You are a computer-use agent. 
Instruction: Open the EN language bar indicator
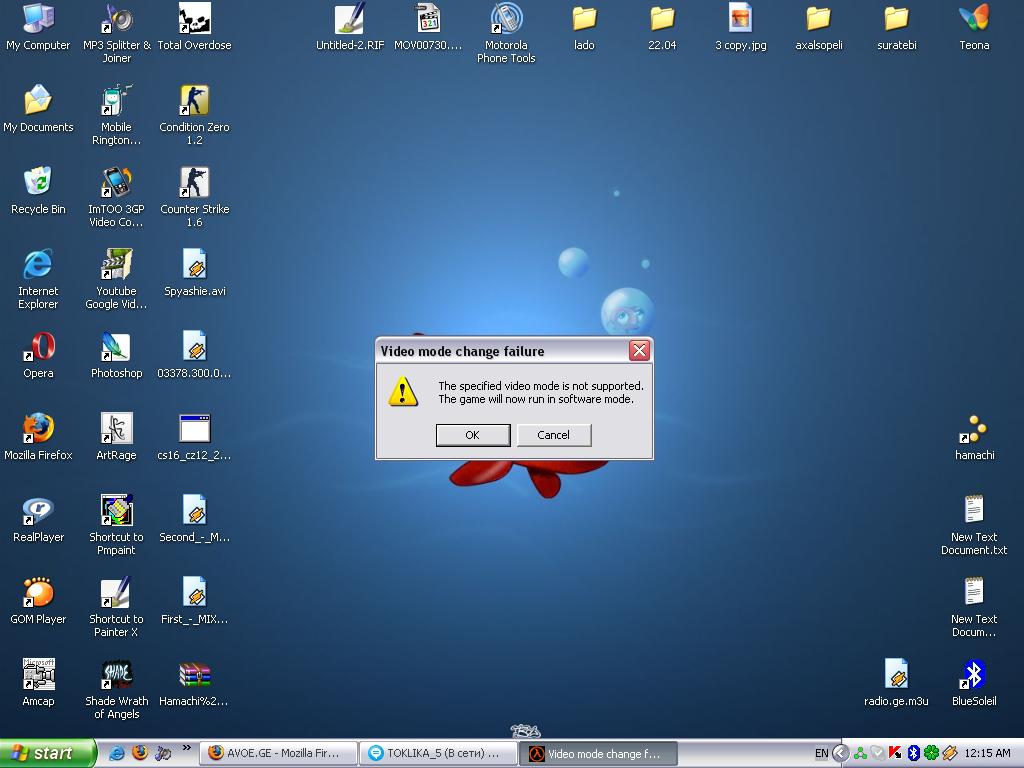(x=821, y=753)
